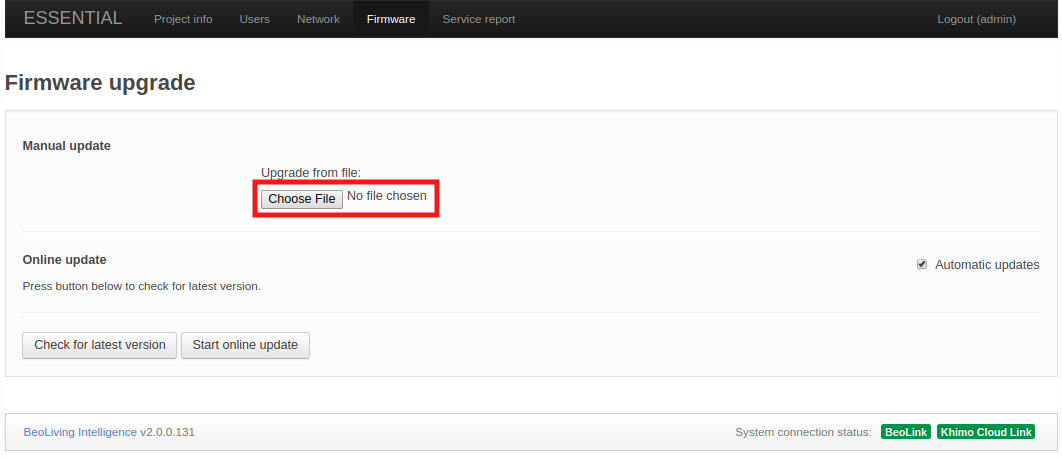
Task: Open the Project info tab
Action: 183,19
